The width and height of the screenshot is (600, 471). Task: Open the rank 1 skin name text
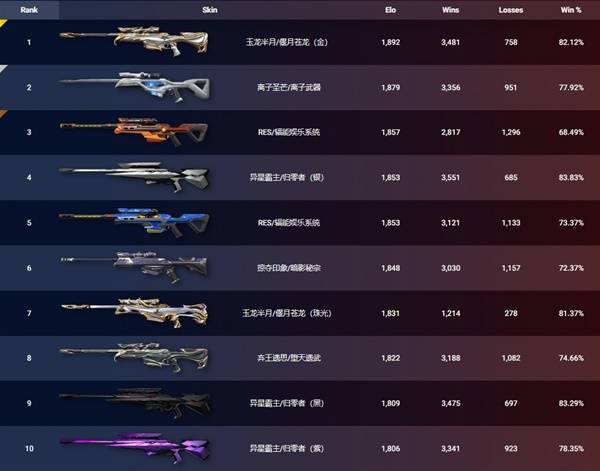[287, 42]
